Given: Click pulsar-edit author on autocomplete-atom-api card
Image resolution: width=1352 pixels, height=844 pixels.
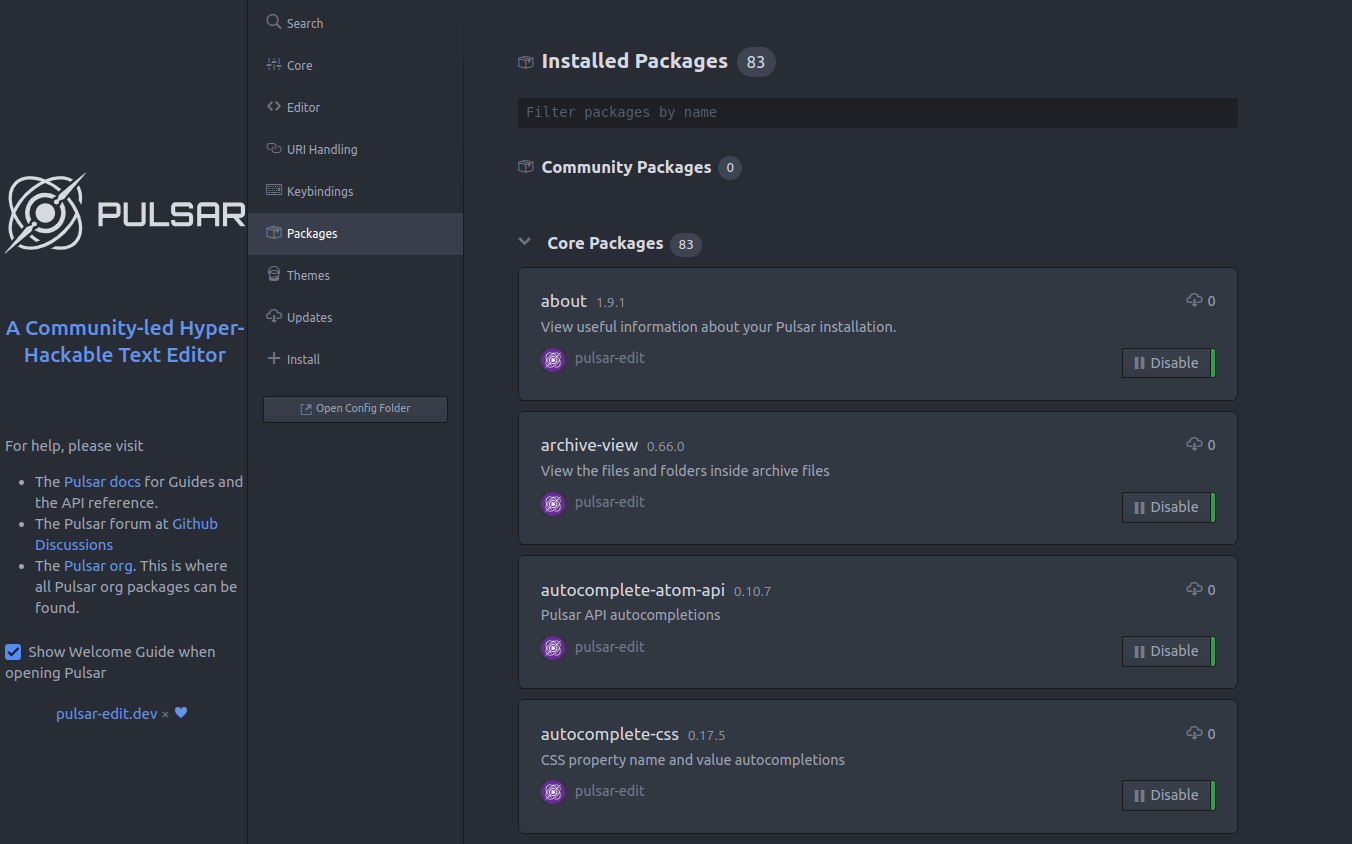Looking at the screenshot, I should (x=610, y=647).
